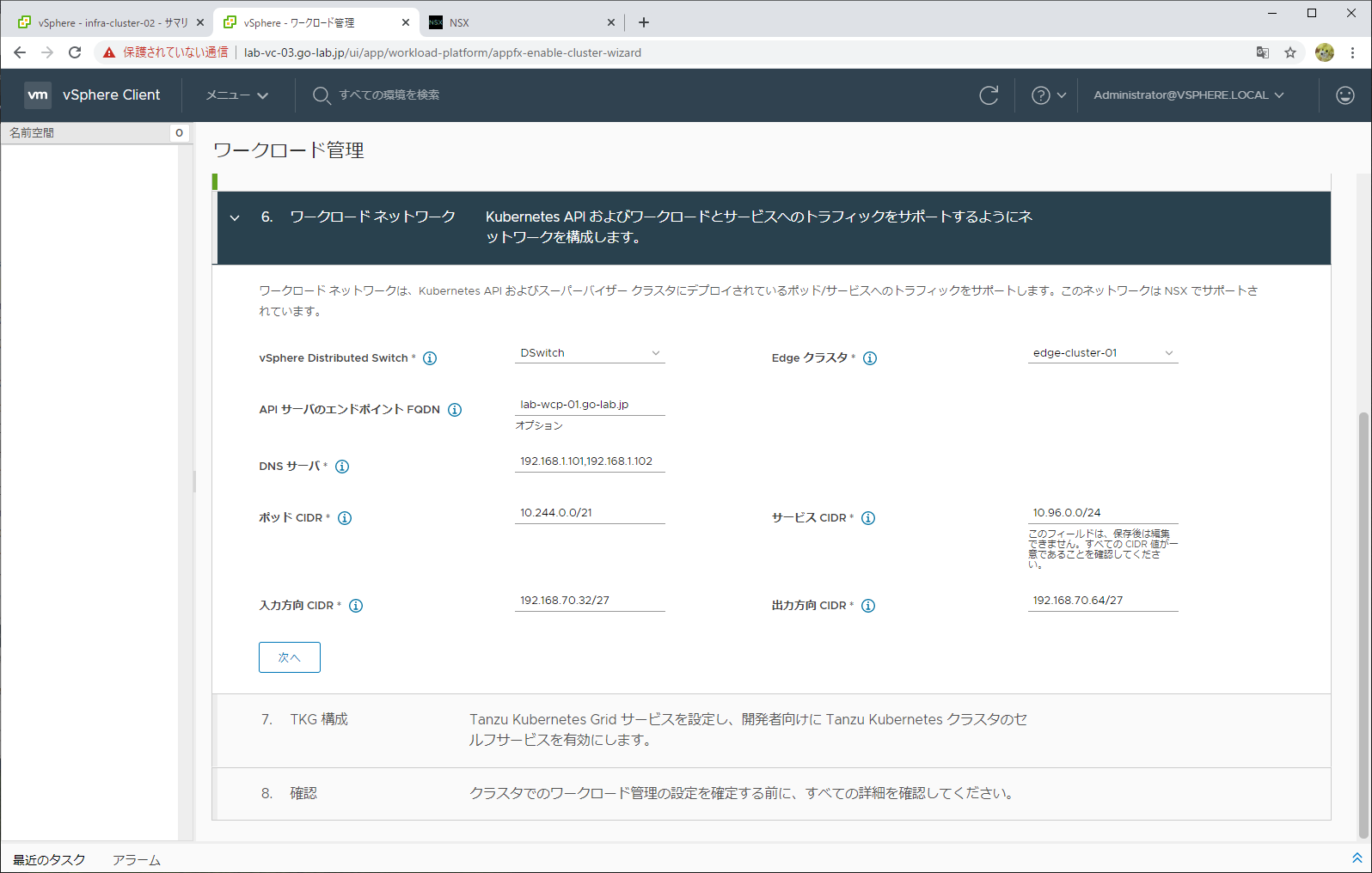
Task: Open the Edge クラスタ dropdown
Action: point(1103,353)
